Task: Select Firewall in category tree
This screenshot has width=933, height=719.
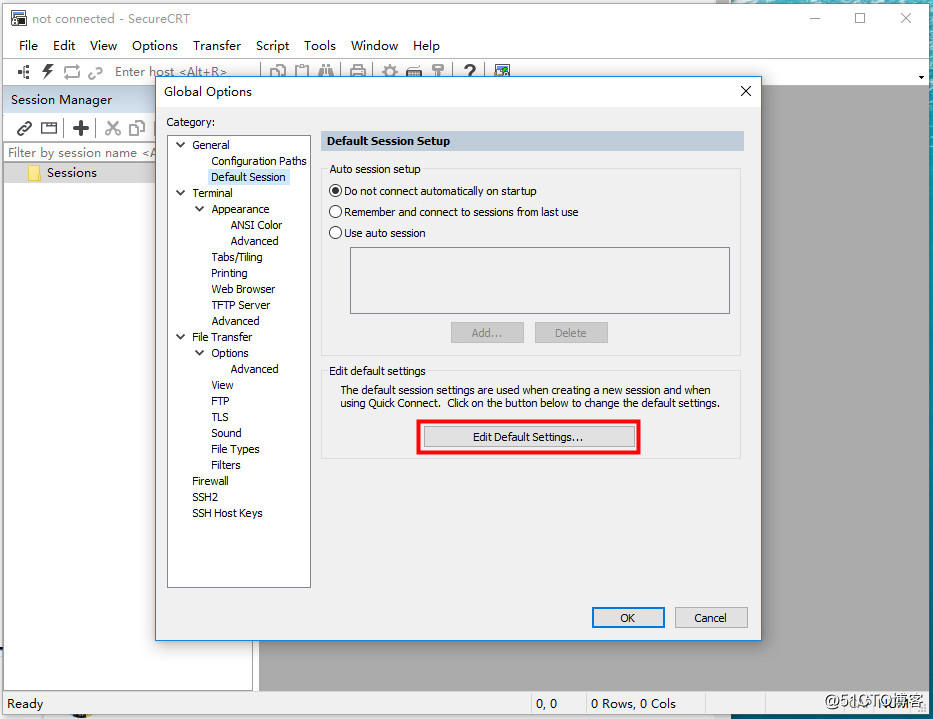Action: tap(210, 481)
